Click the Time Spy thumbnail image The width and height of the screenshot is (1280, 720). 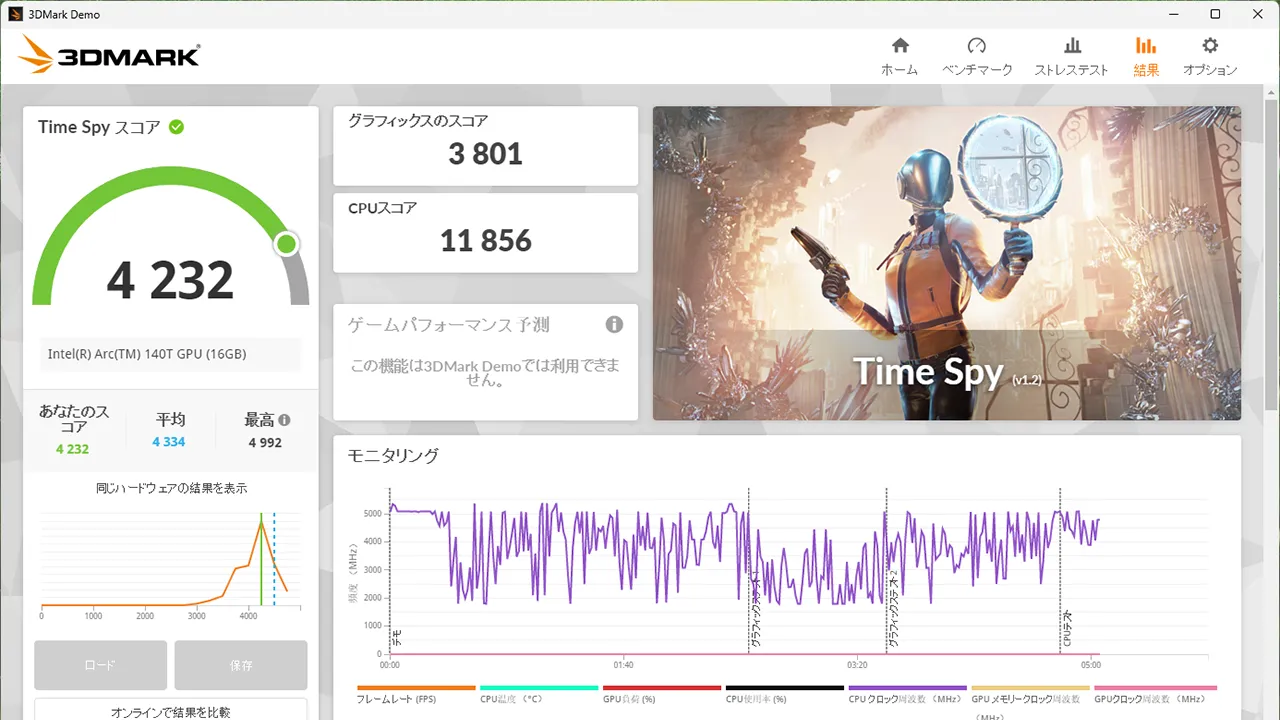947,263
